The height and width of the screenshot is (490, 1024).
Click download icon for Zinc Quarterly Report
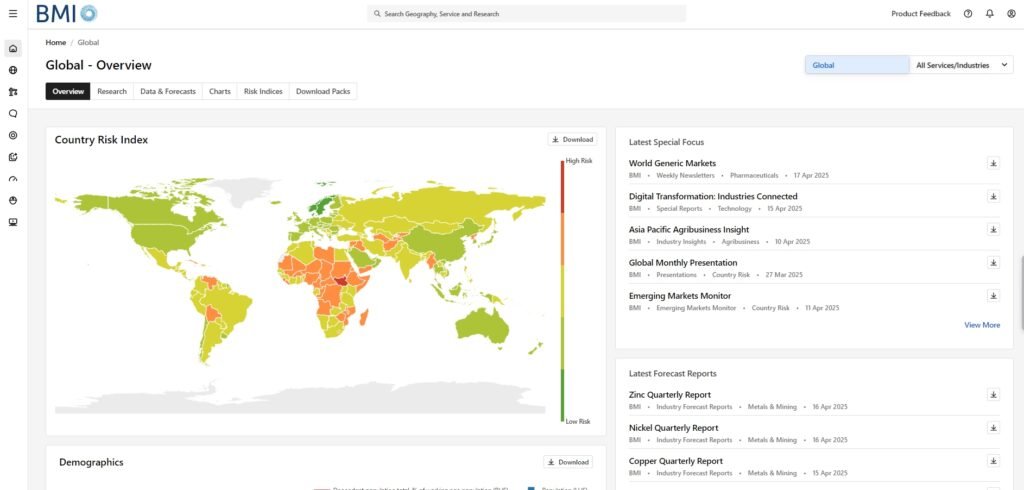(x=993, y=395)
